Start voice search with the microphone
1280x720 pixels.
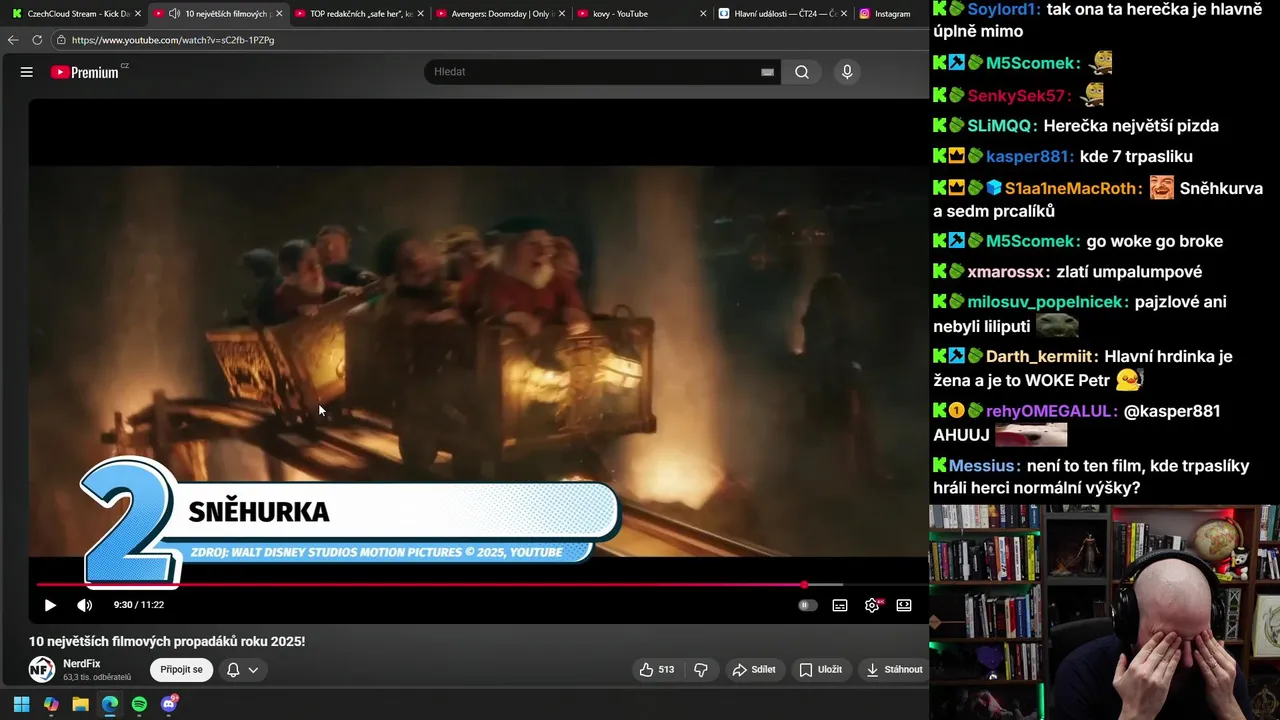point(847,72)
